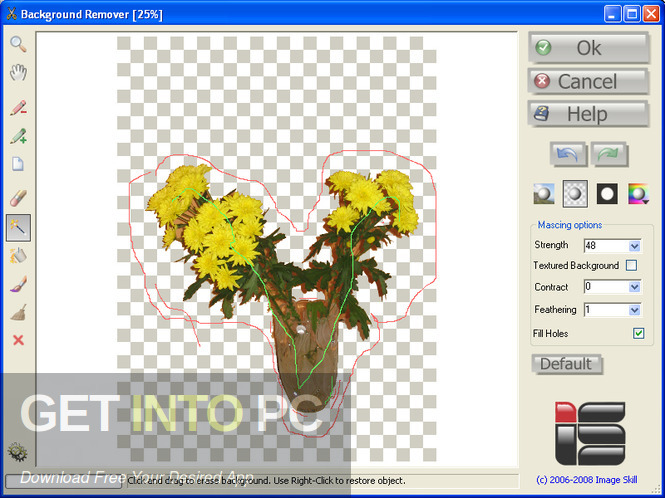Image resolution: width=665 pixels, height=498 pixels.
Task: Click the Undo arrow button
Action: point(568,154)
